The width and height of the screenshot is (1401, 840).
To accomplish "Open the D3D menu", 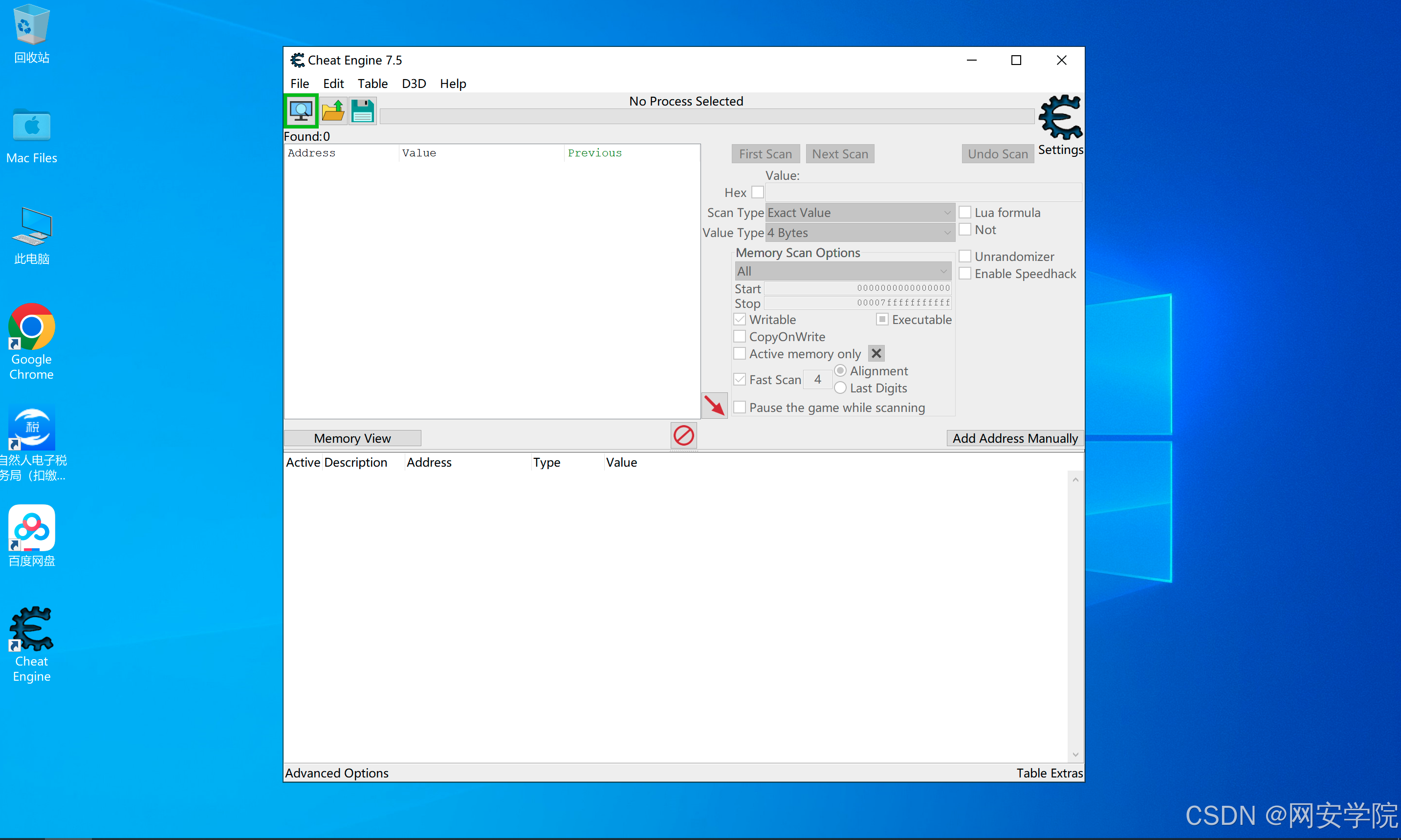I will point(414,84).
